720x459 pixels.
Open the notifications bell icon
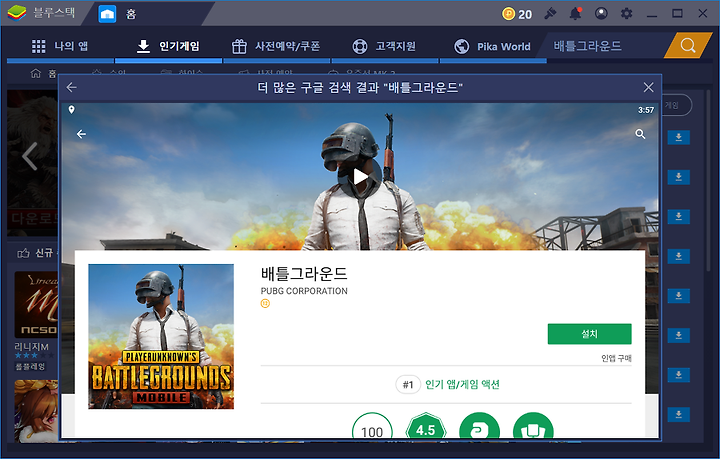[575, 14]
